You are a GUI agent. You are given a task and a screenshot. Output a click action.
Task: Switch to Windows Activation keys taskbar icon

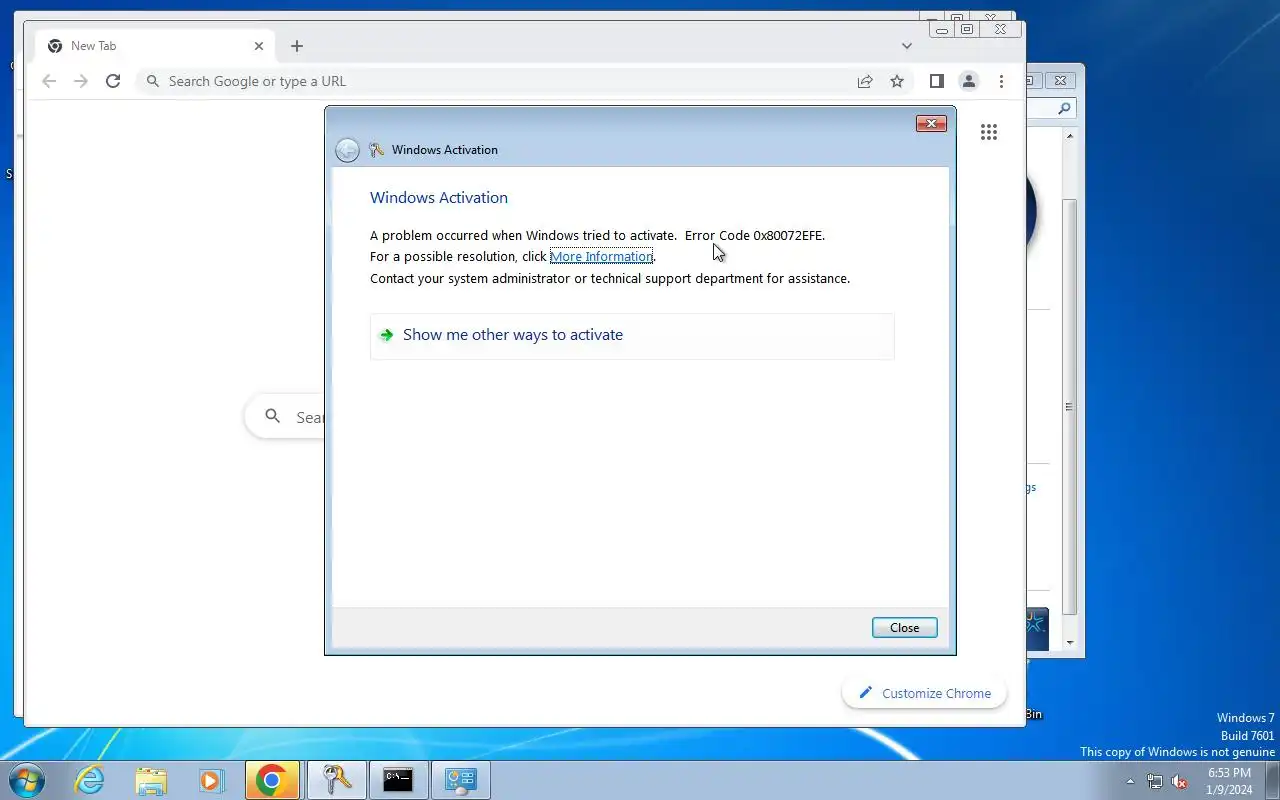pos(336,781)
